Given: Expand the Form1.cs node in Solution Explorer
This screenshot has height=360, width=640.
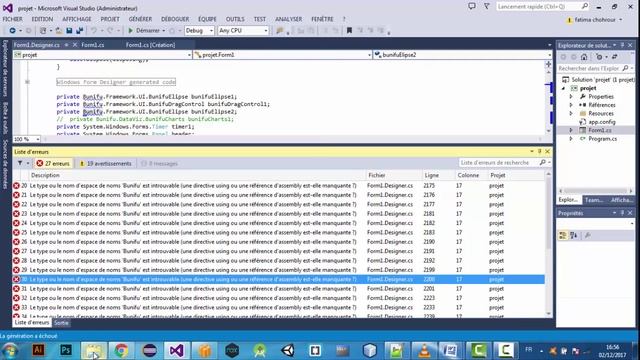Looking at the screenshot, I should click(571, 130).
